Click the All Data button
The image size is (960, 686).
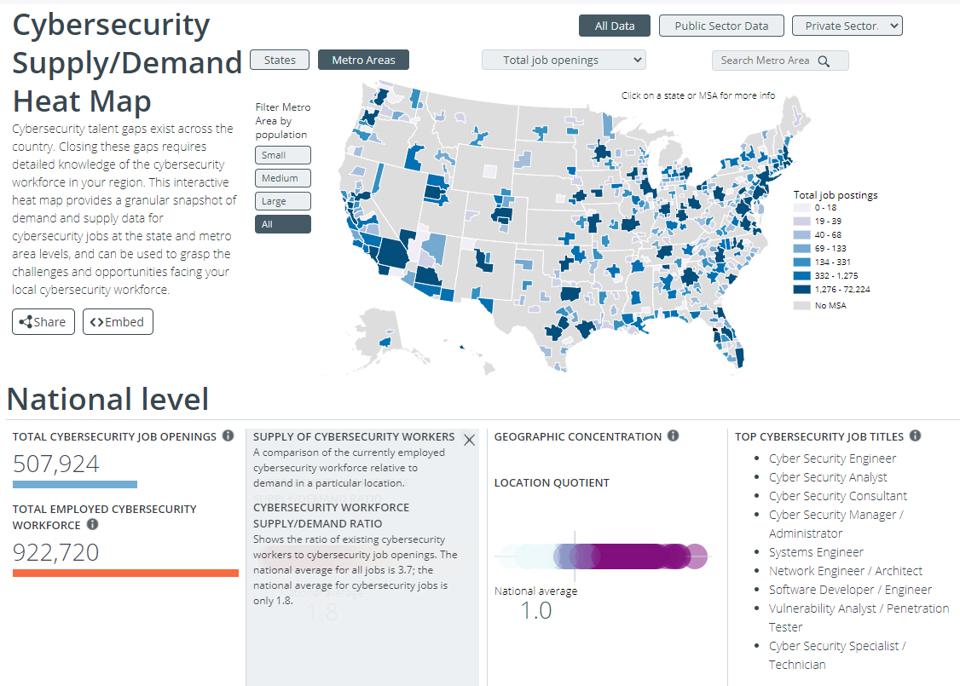point(614,26)
